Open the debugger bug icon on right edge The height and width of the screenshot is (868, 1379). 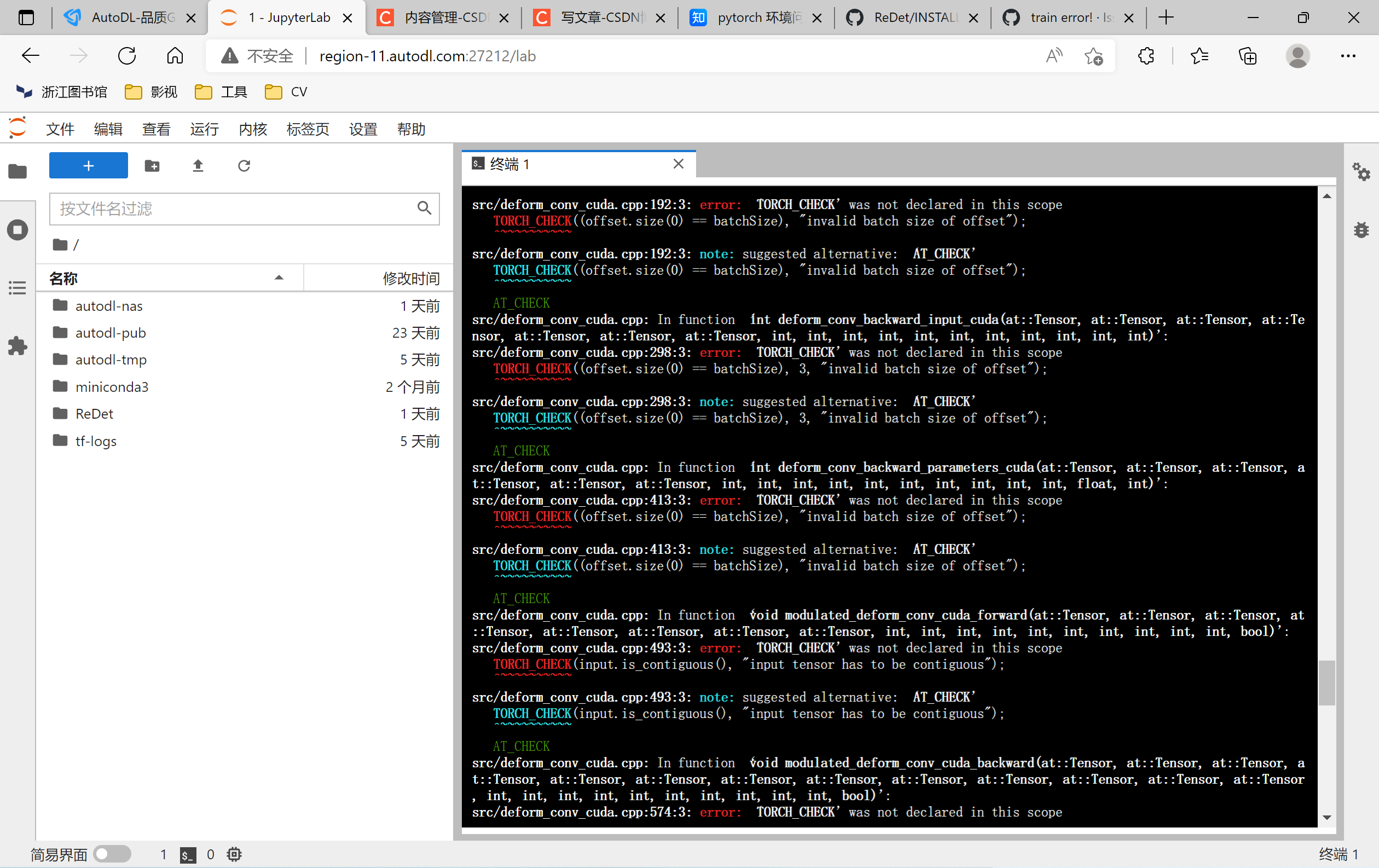coord(1362,230)
